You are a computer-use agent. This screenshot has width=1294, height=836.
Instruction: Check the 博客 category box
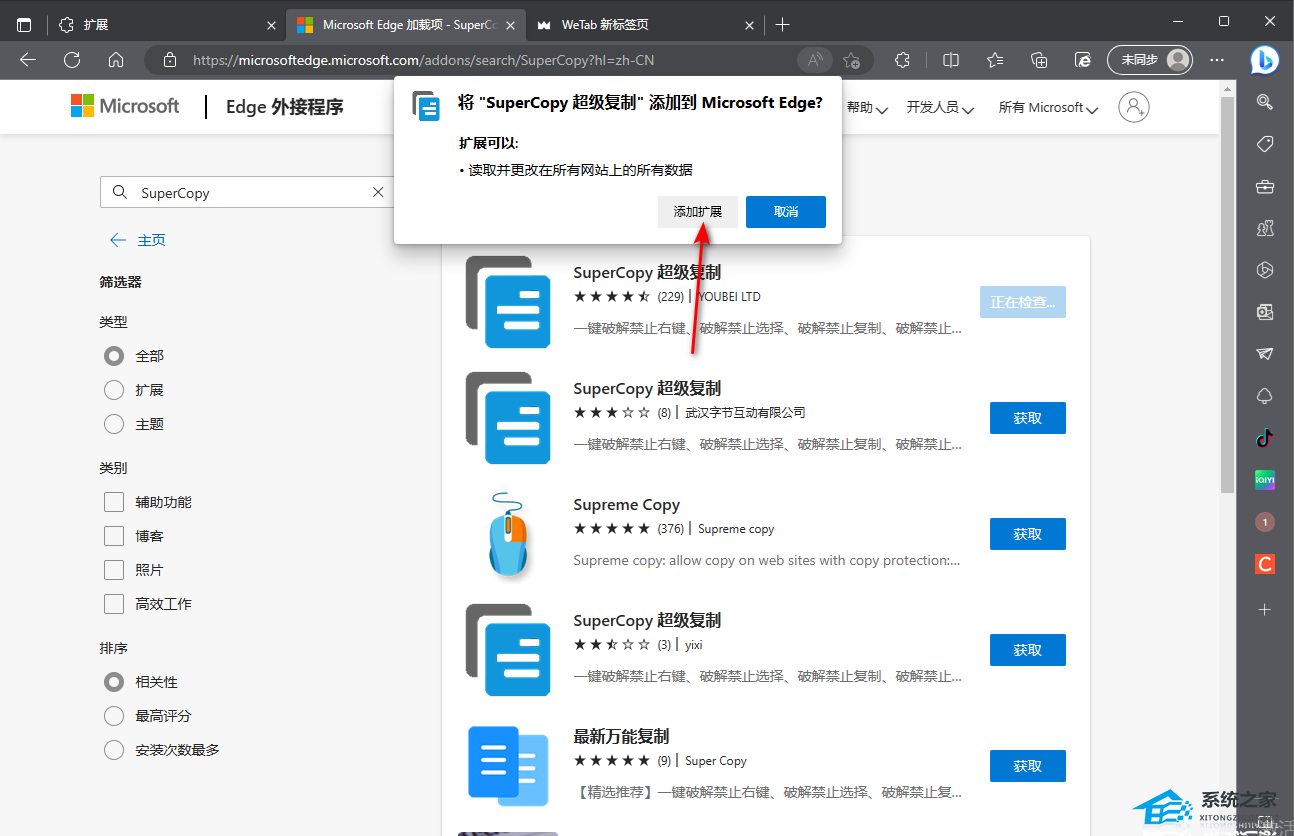[x=114, y=536]
